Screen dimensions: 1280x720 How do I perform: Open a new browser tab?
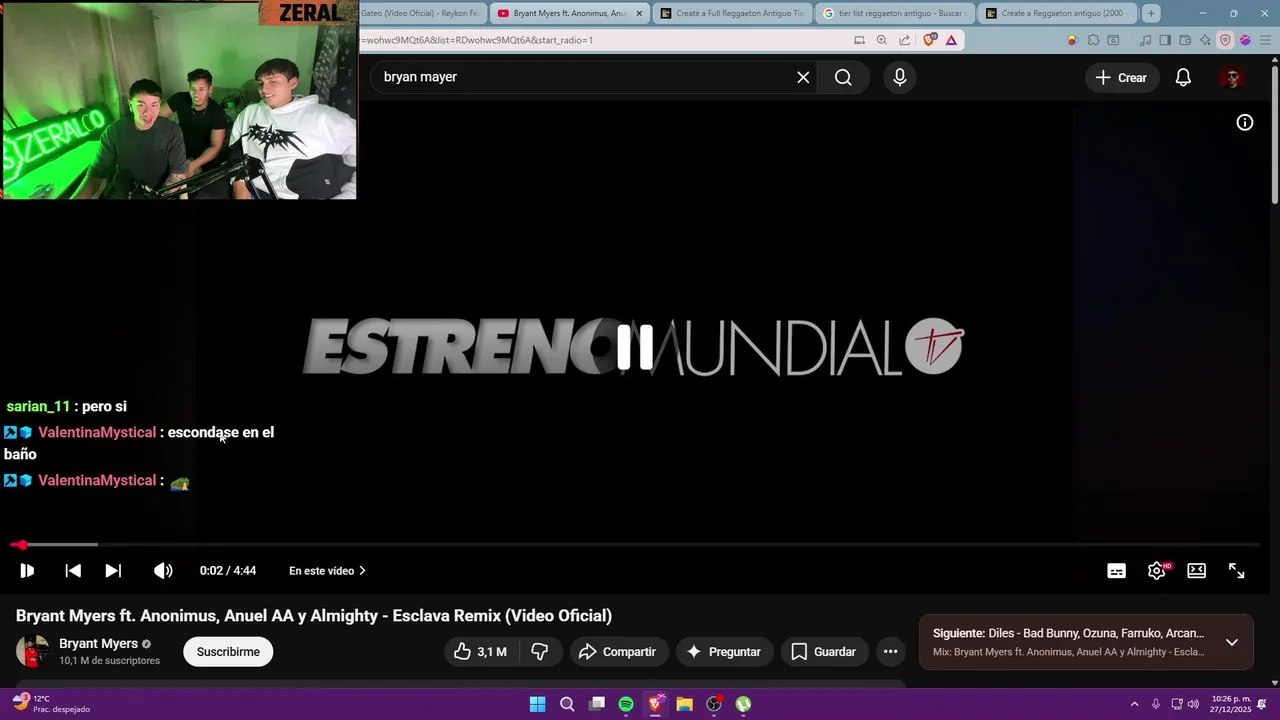pyautogui.click(x=1151, y=13)
